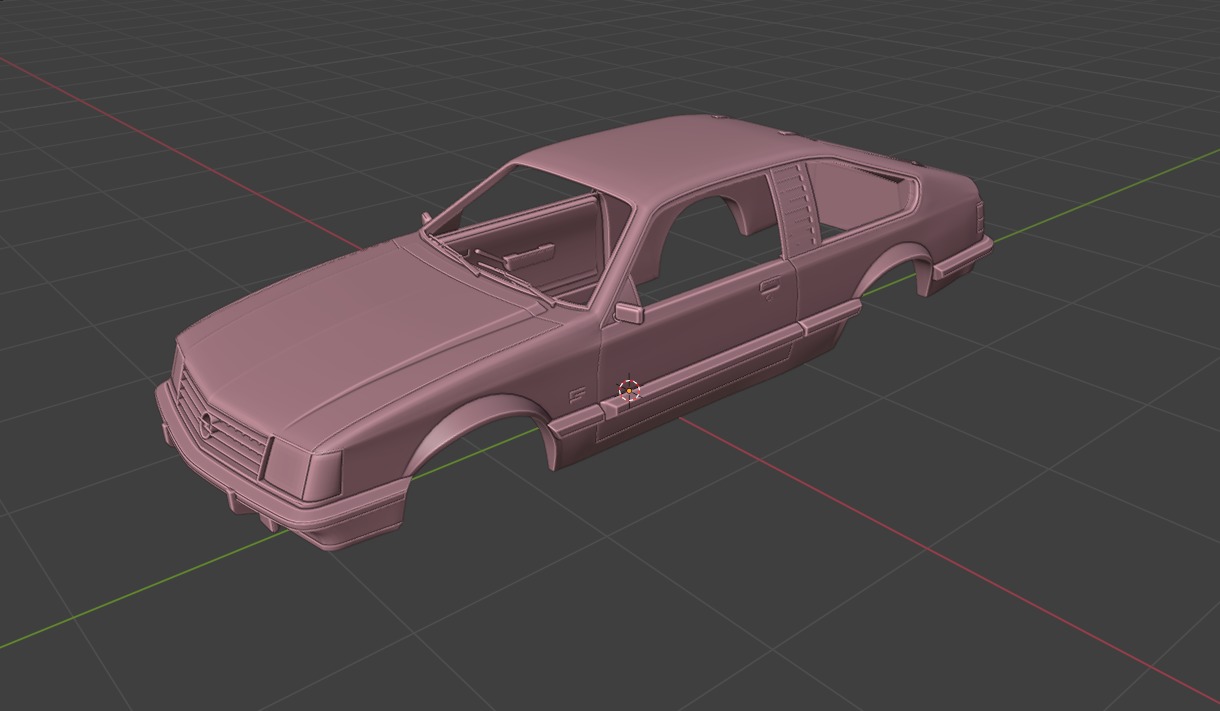
Task: Click the 3D cursor on the car door
Action: tap(629, 390)
